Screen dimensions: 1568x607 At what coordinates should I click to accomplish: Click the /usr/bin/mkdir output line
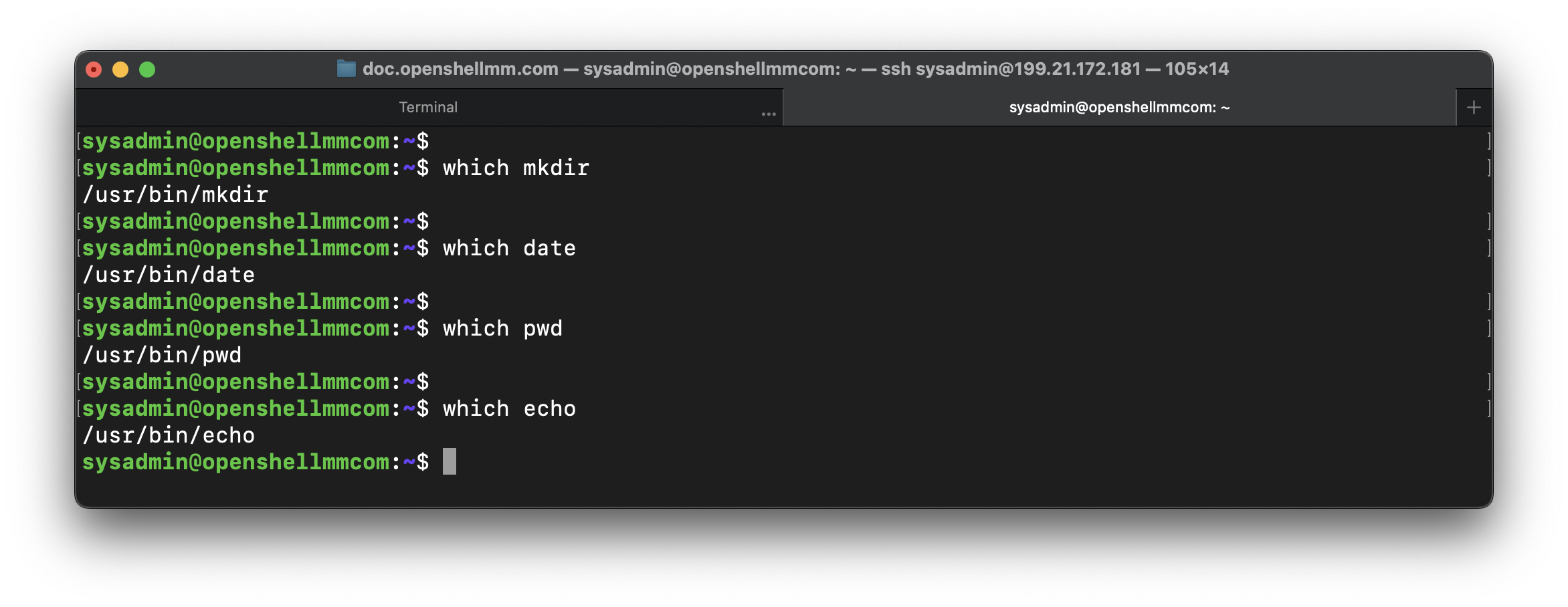(175, 195)
